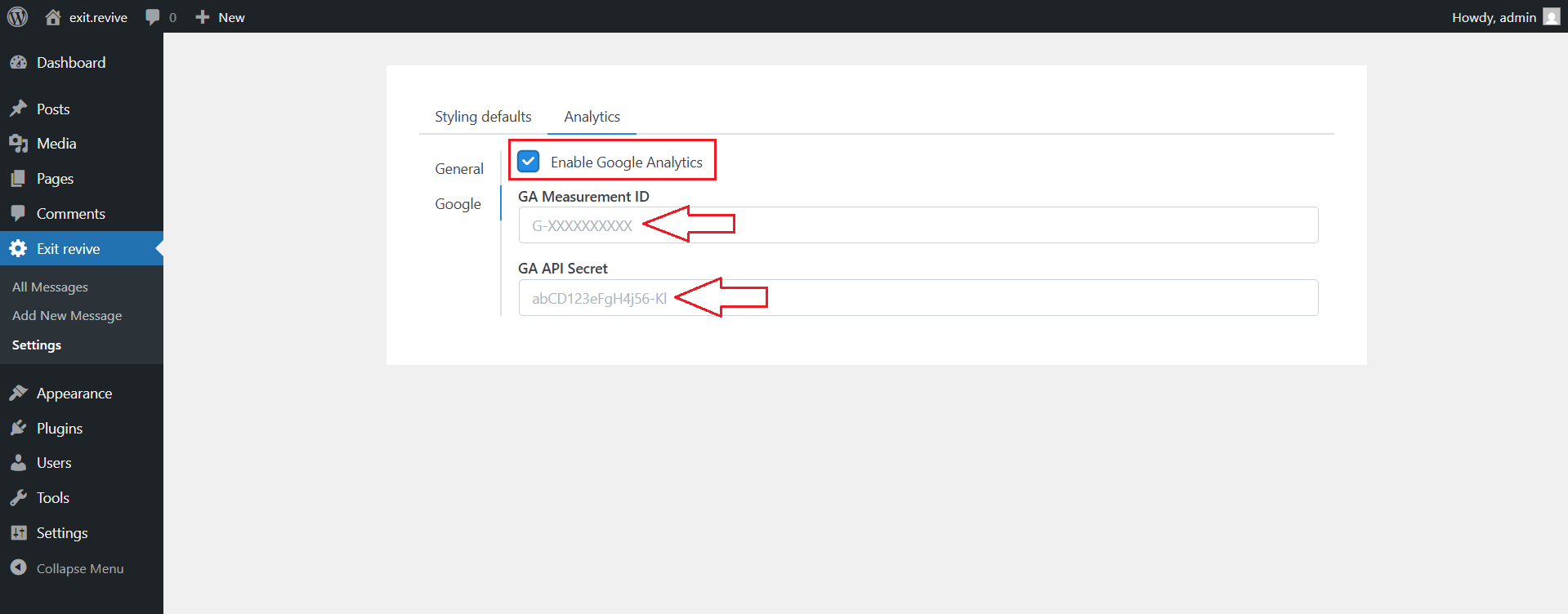Open the General analytics section
Image resolution: width=1568 pixels, height=614 pixels.
pos(458,169)
